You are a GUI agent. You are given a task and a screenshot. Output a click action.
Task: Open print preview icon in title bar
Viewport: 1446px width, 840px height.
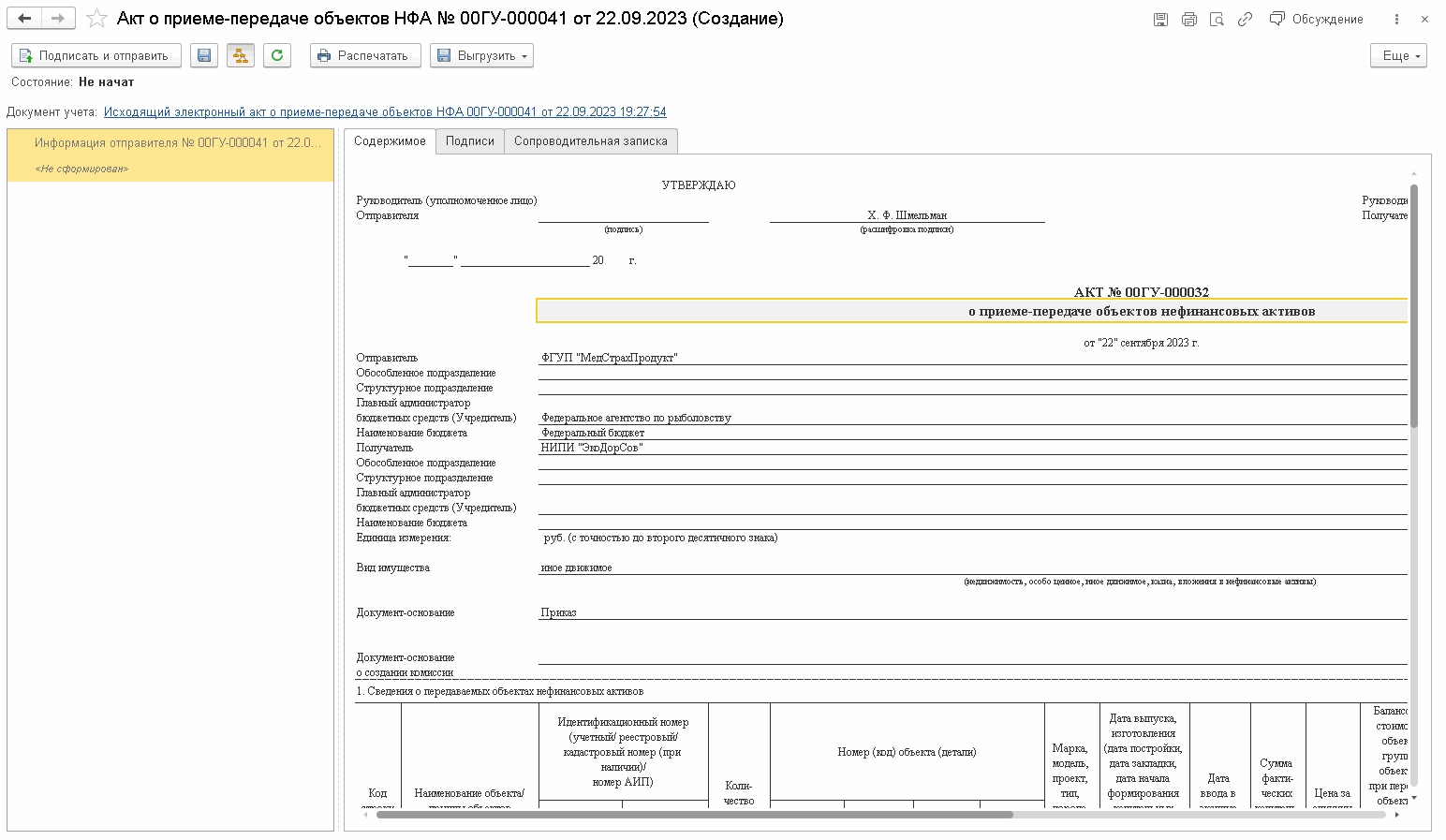(1217, 19)
